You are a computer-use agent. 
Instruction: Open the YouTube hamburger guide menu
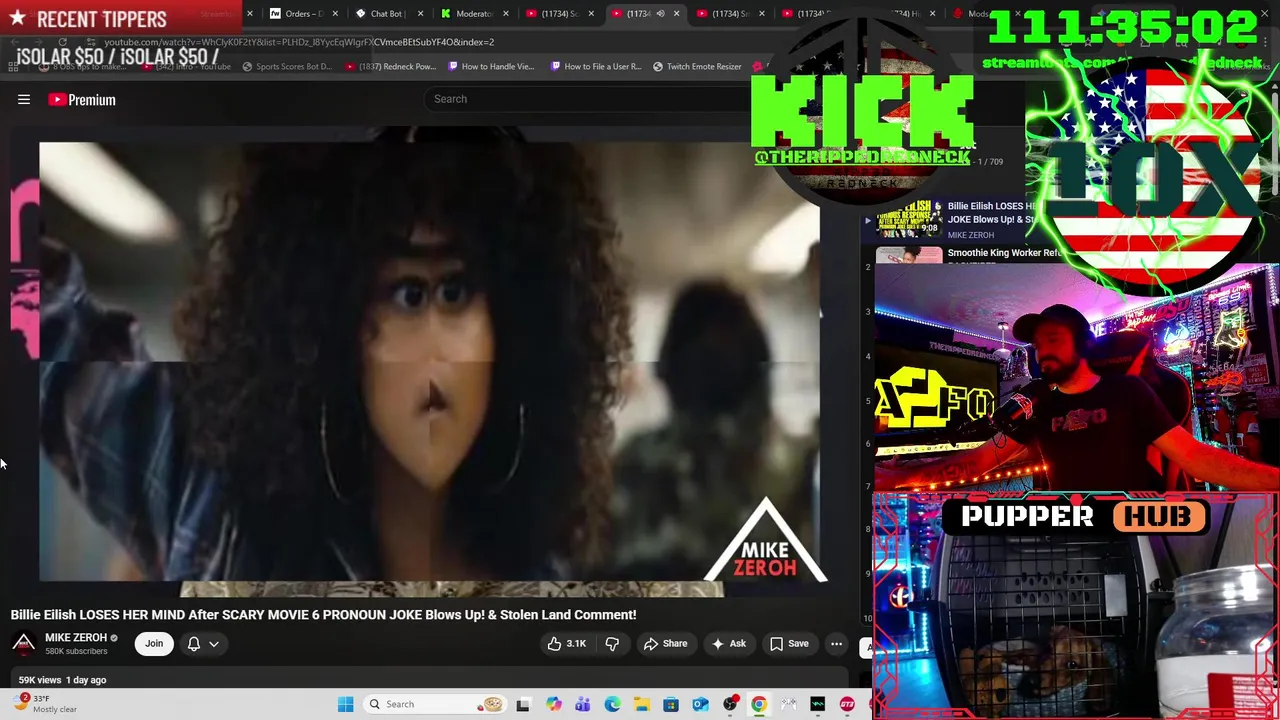[x=24, y=99]
